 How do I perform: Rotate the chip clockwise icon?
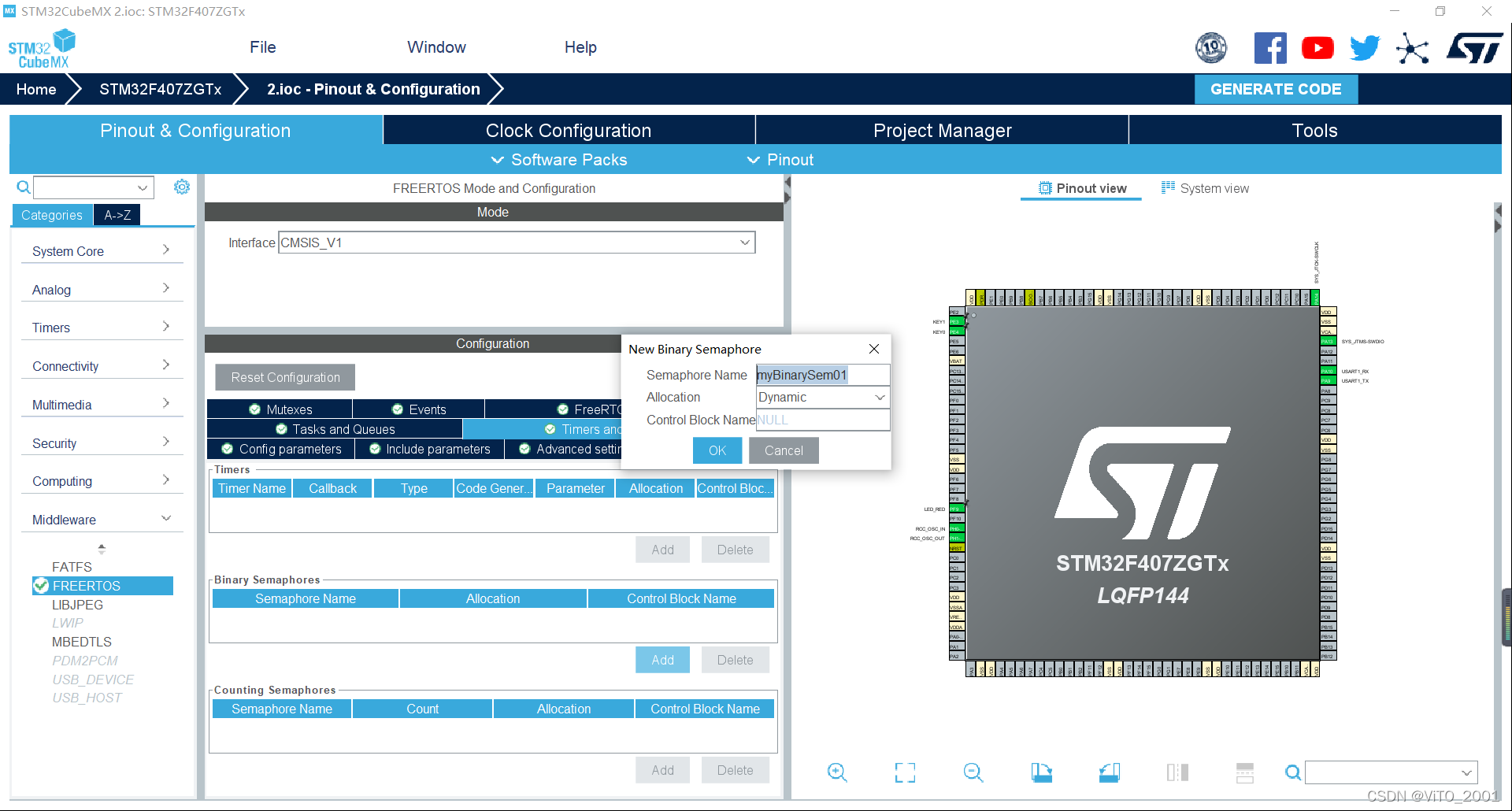point(1042,772)
